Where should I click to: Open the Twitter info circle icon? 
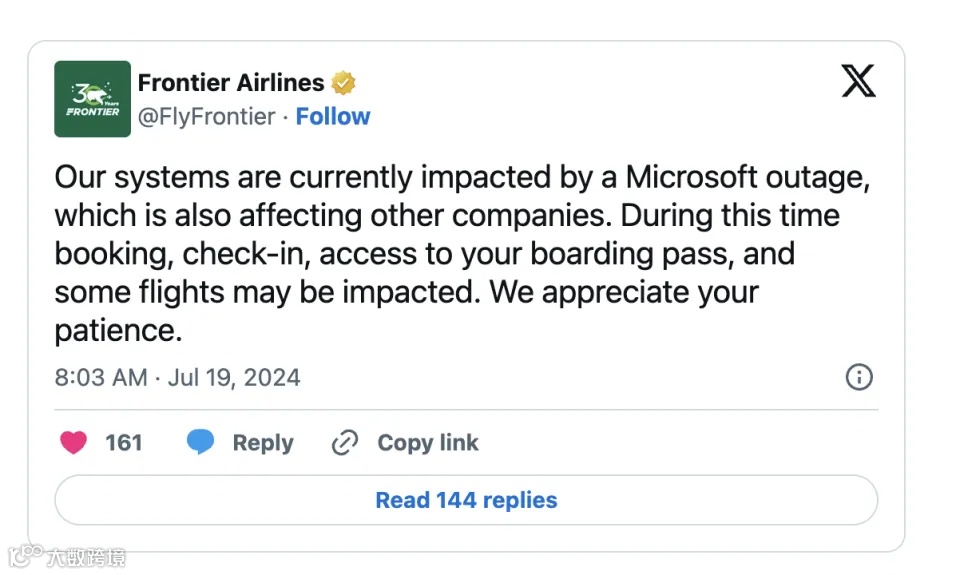coord(859,377)
